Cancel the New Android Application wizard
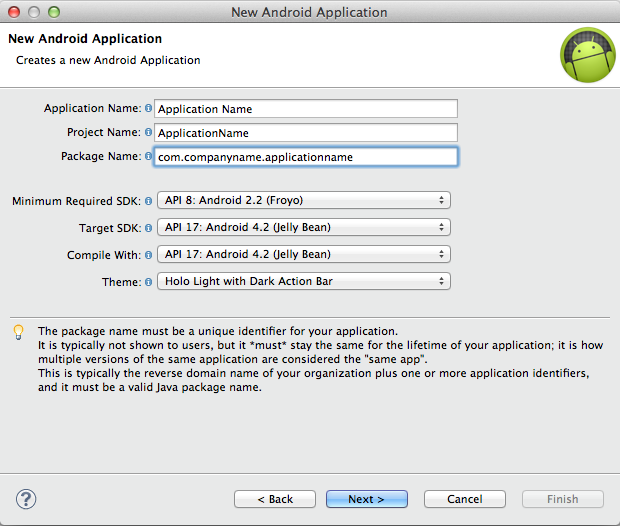Viewport: 620px width, 526px height. (x=464, y=499)
